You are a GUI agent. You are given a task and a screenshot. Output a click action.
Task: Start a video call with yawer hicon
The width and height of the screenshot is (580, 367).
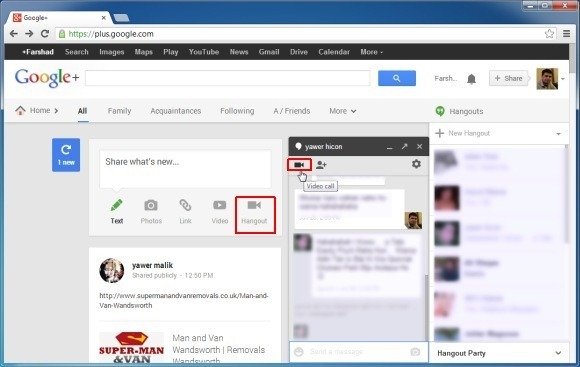299,165
